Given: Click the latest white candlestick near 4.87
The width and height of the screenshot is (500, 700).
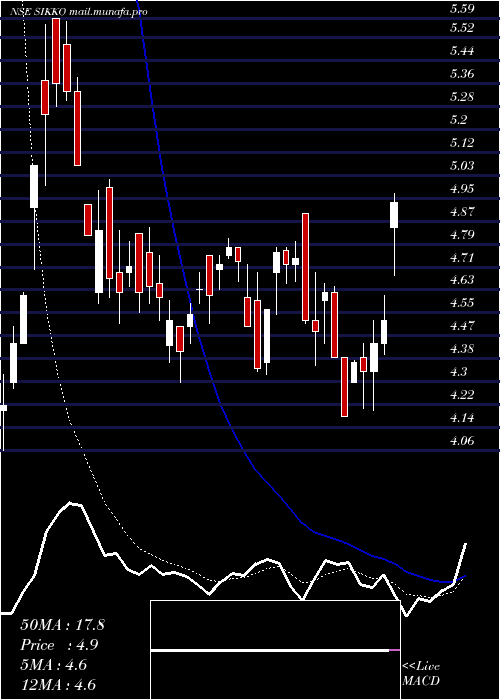Looking at the screenshot, I should (394, 215).
